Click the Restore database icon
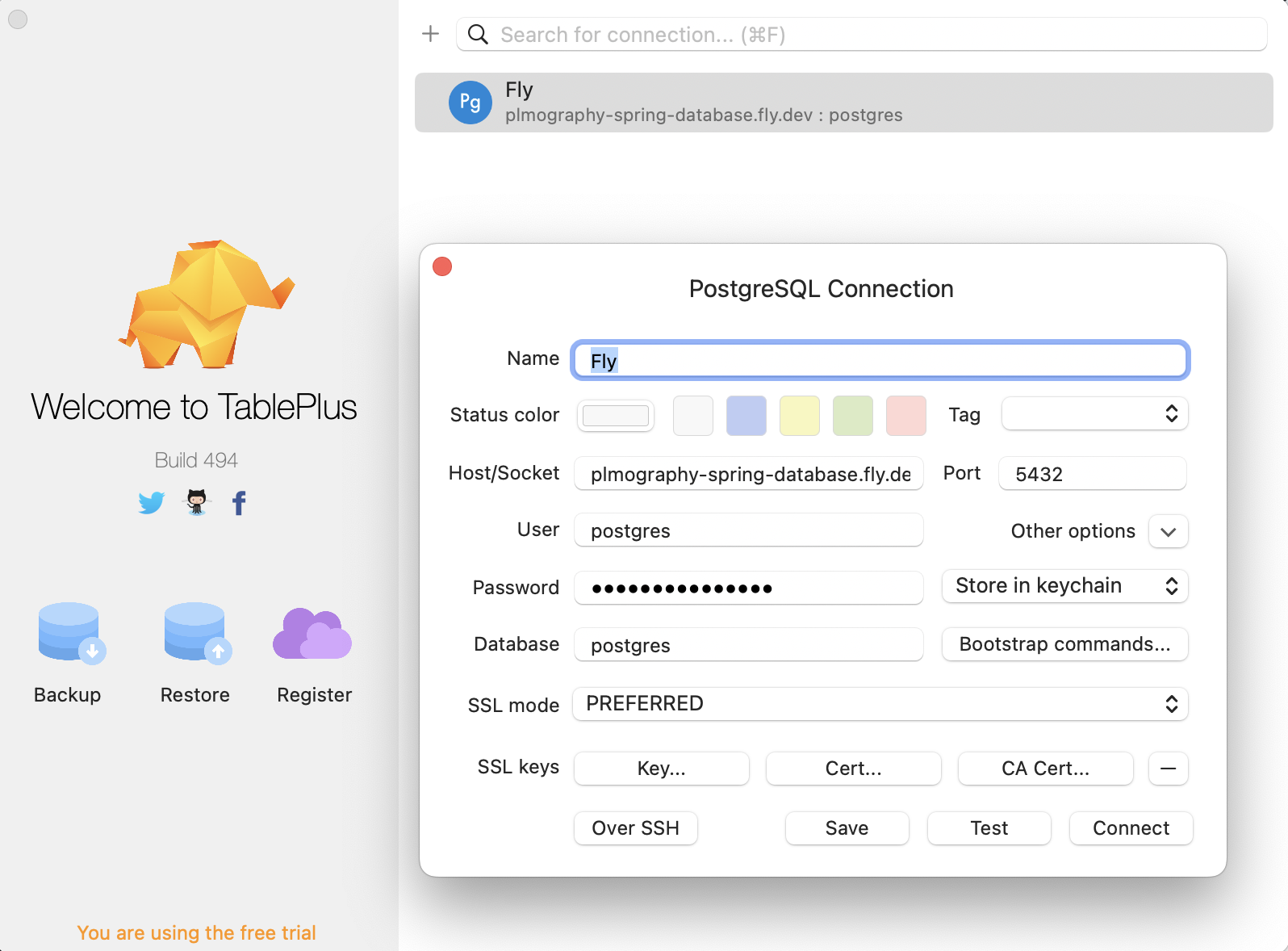This screenshot has width=1288, height=951. (197, 634)
